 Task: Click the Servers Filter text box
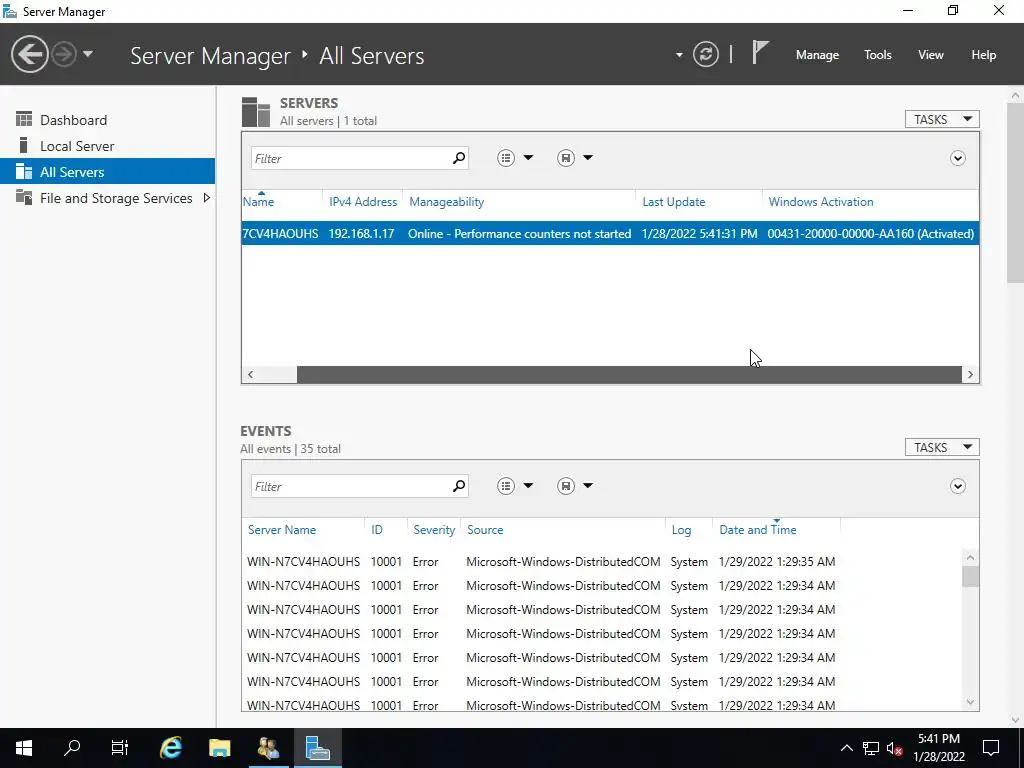pos(349,158)
